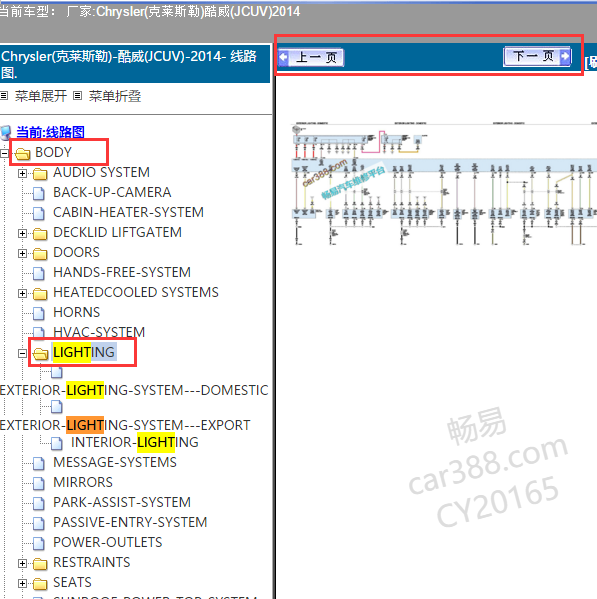Viewport: 597px width, 599px height.
Task: Select the RESTRAINTS entry
Action: tap(92, 562)
